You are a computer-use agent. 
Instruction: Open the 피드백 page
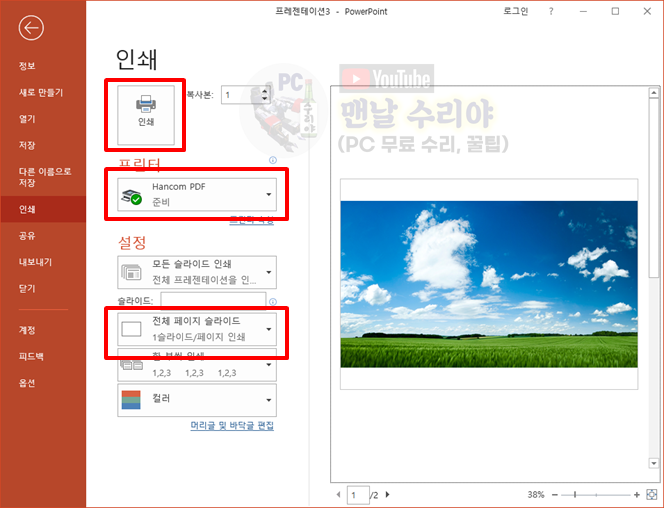pos(31,356)
